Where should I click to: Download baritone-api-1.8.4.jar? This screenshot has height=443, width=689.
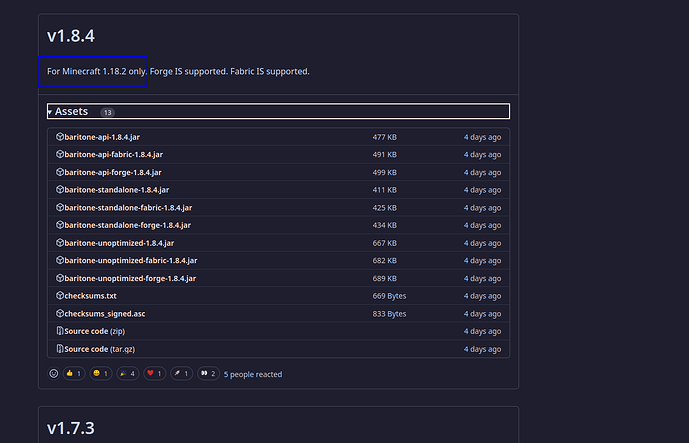pos(104,136)
